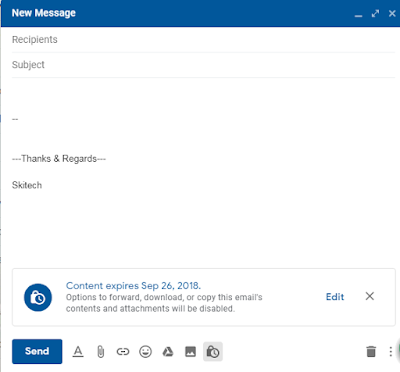Toggle confidential mode lock-clock icon

click(x=213, y=352)
